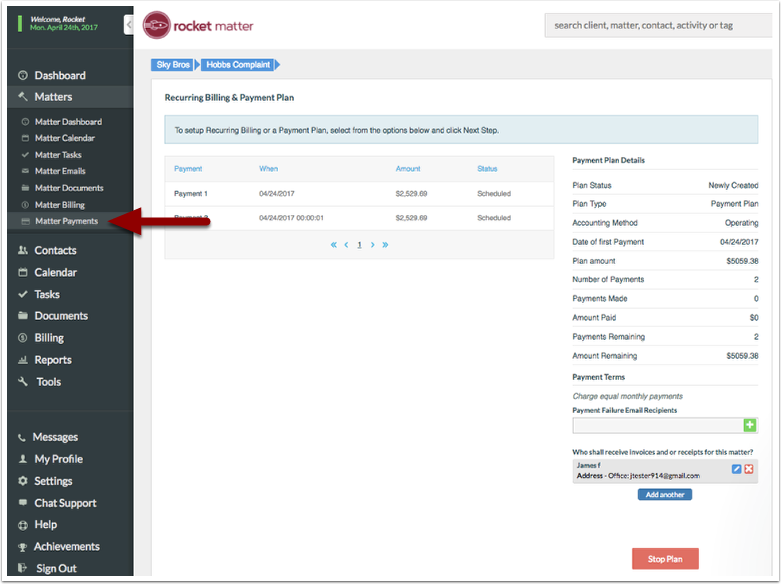Open Matter Documents submenu item
The height and width of the screenshot is (584, 781).
(69, 188)
